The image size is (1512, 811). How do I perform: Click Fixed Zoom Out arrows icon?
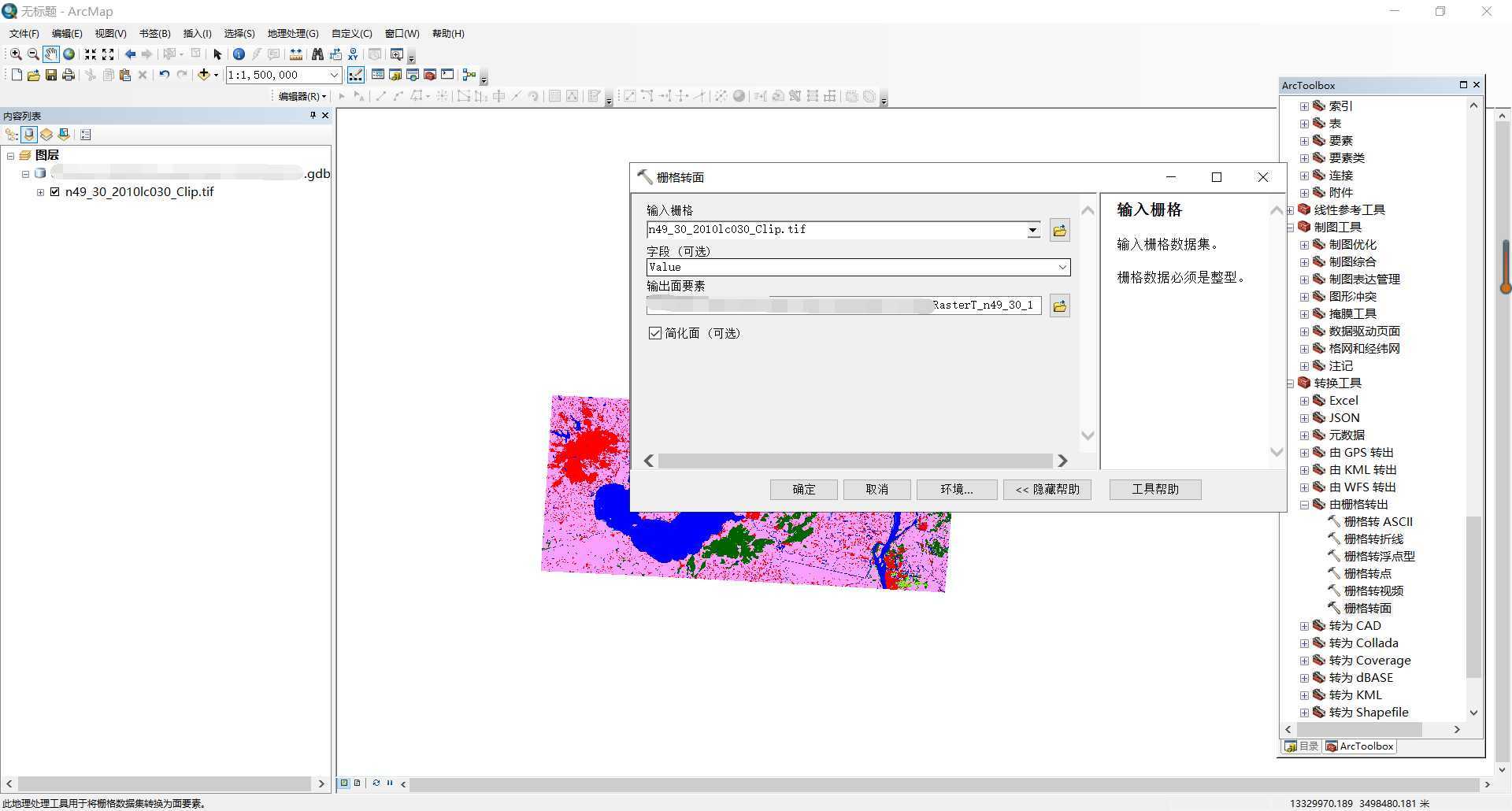click(109, 54)
